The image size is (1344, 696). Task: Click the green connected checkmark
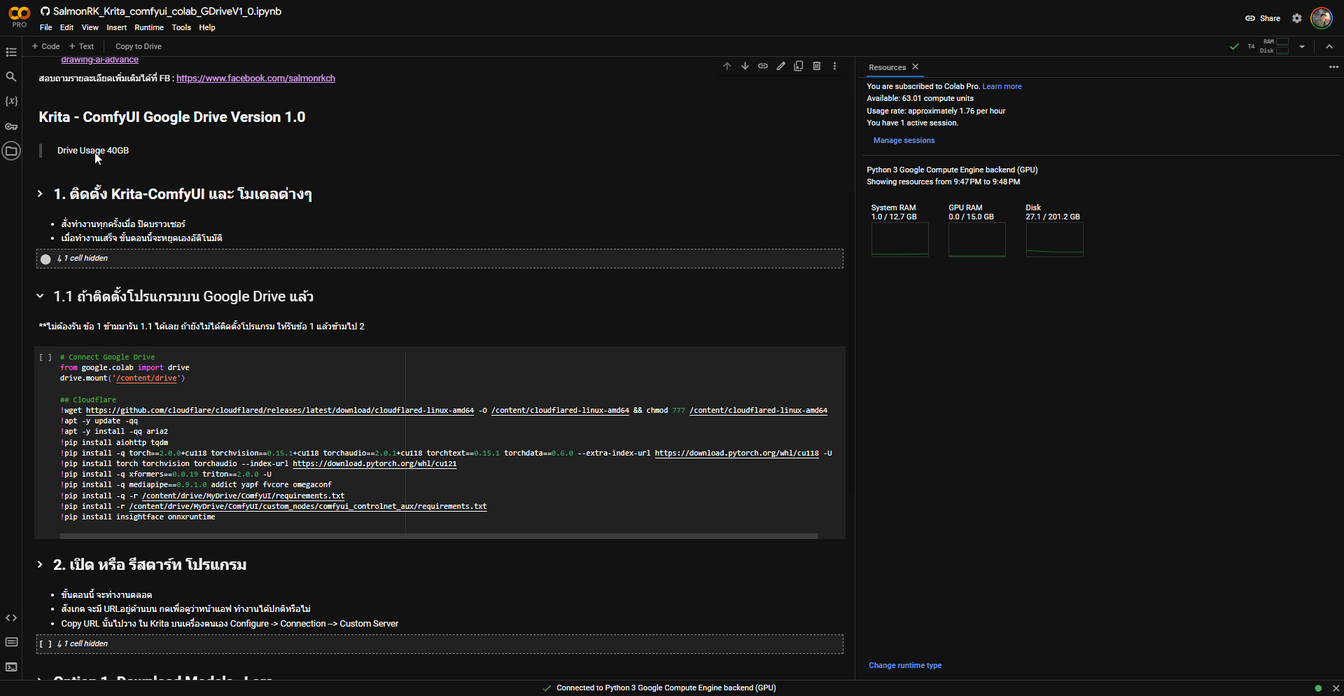coord(1234,46)
